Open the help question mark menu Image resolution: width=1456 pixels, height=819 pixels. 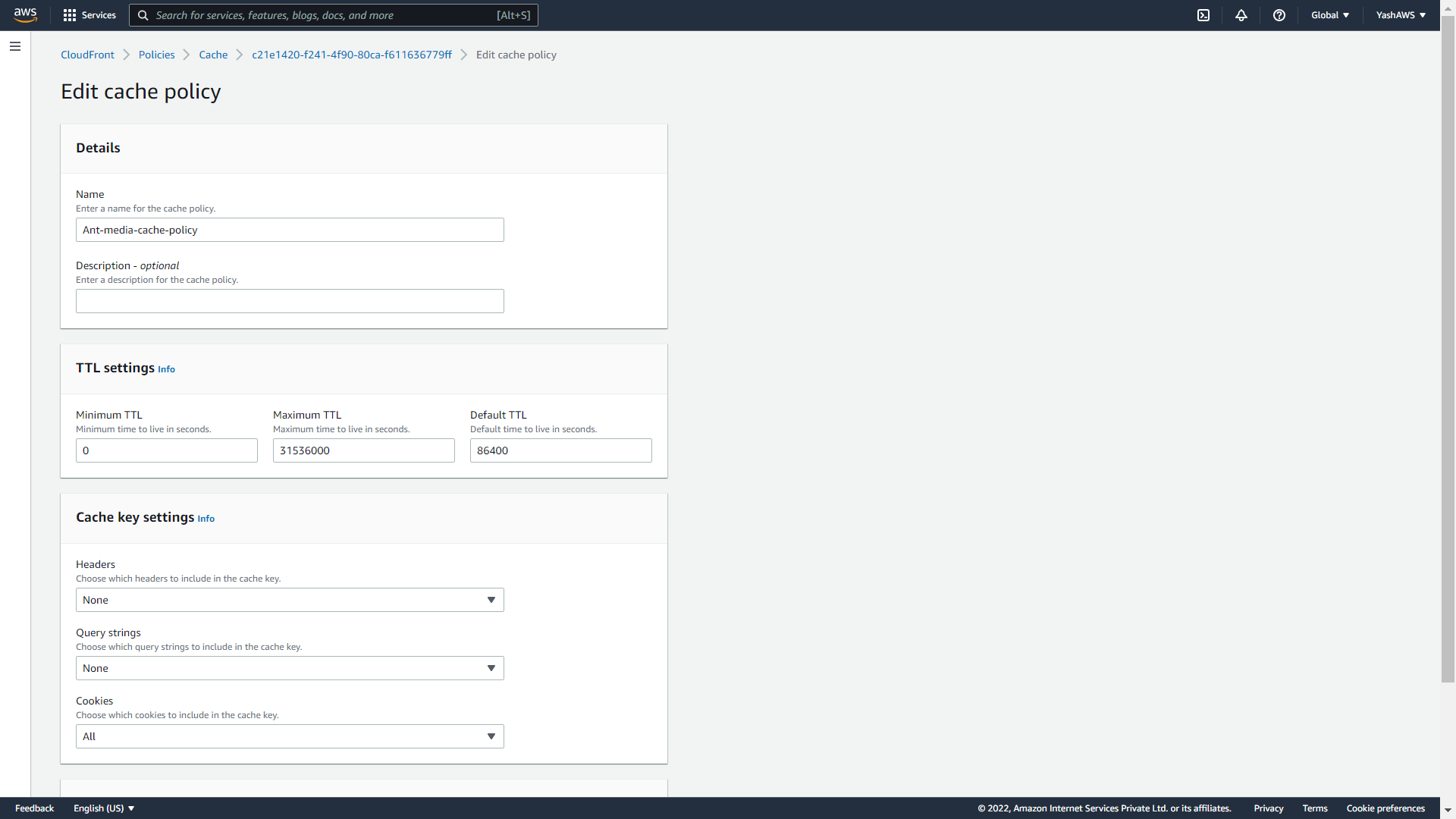click(1279, 15)
